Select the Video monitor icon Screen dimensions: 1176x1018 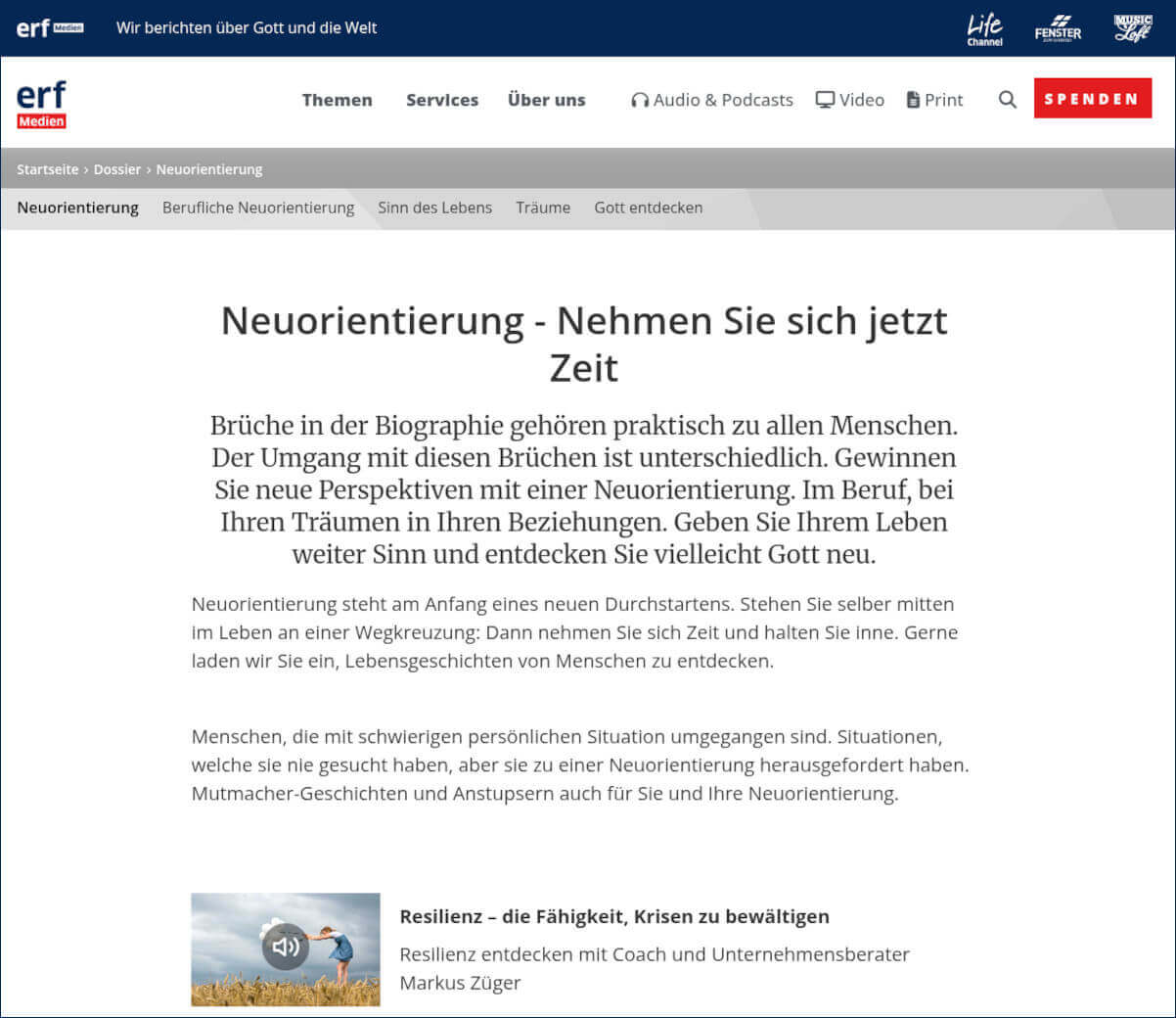point(826,99)
